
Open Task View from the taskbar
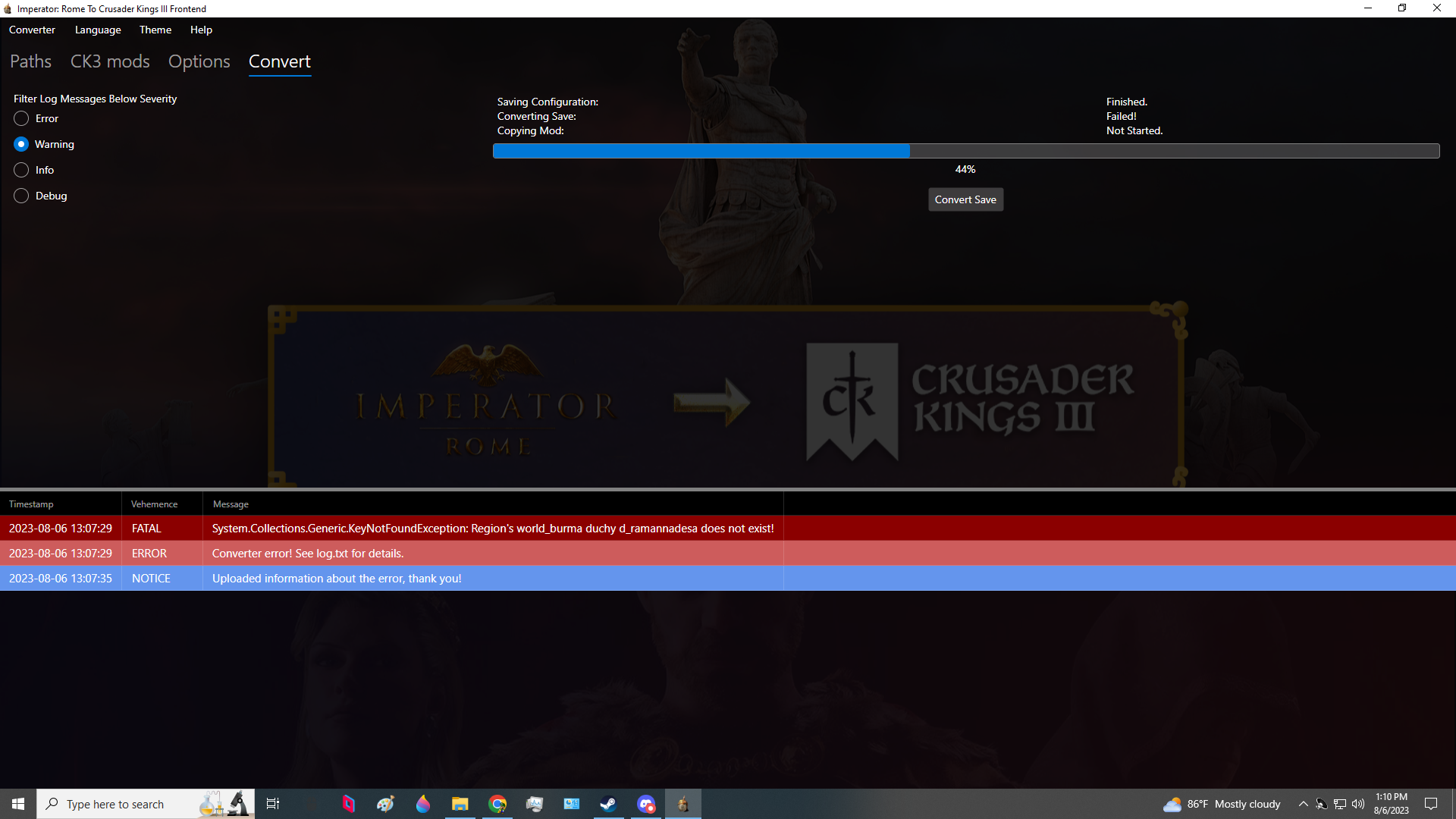tap(273, 804)
